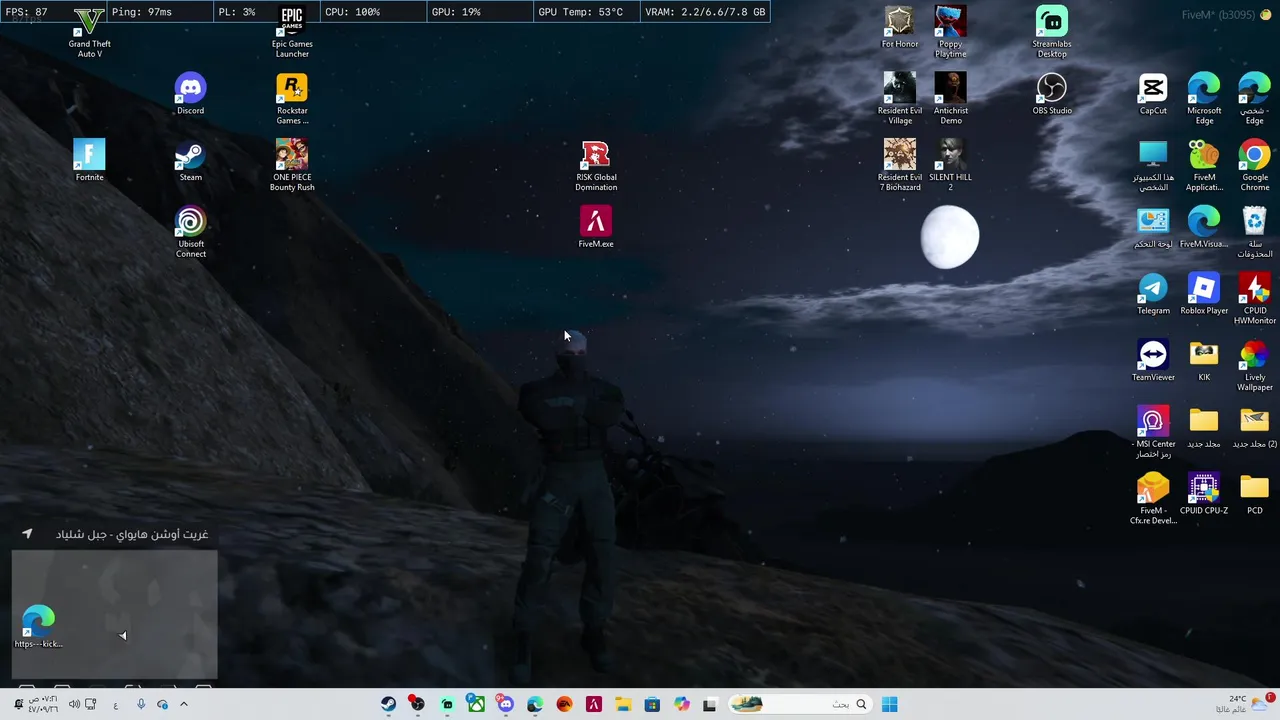Open the For Honor desktop shortcut
The height and width of the screenshot is (720, 1280).
click(x=900, y=27)
